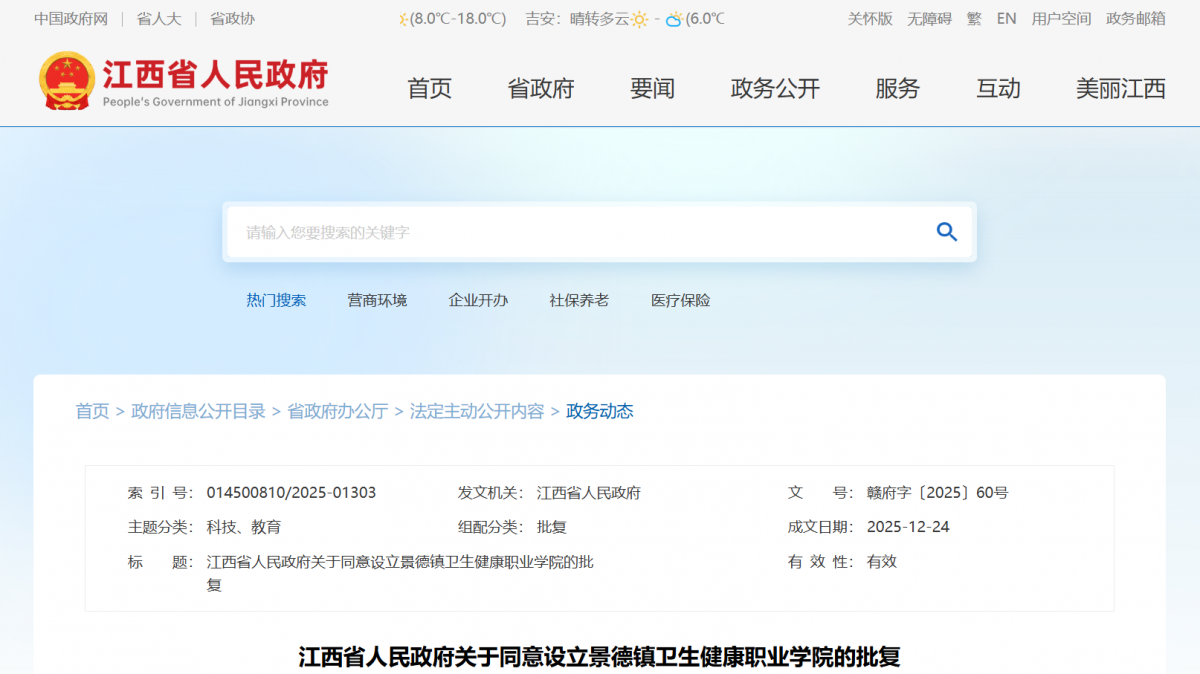Open the 政务邮箱 link
1200x674 pixels.
(1136, 19)
